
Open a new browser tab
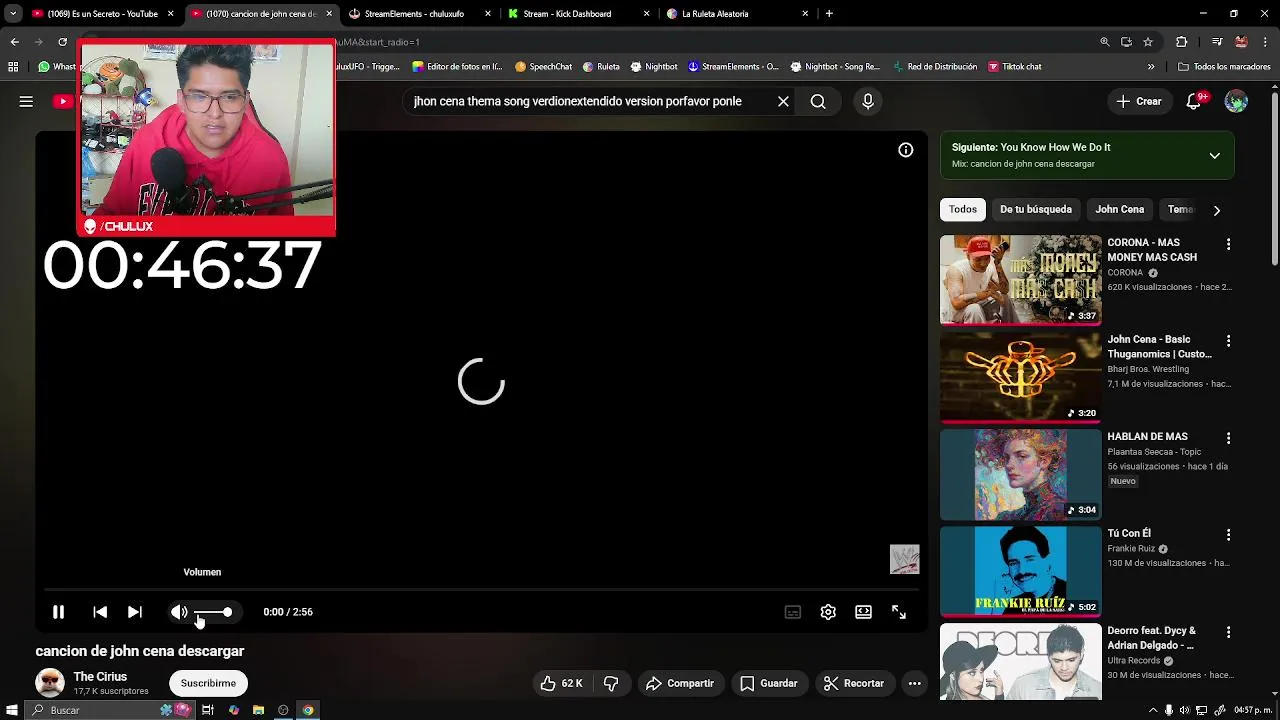click(829, 14)
